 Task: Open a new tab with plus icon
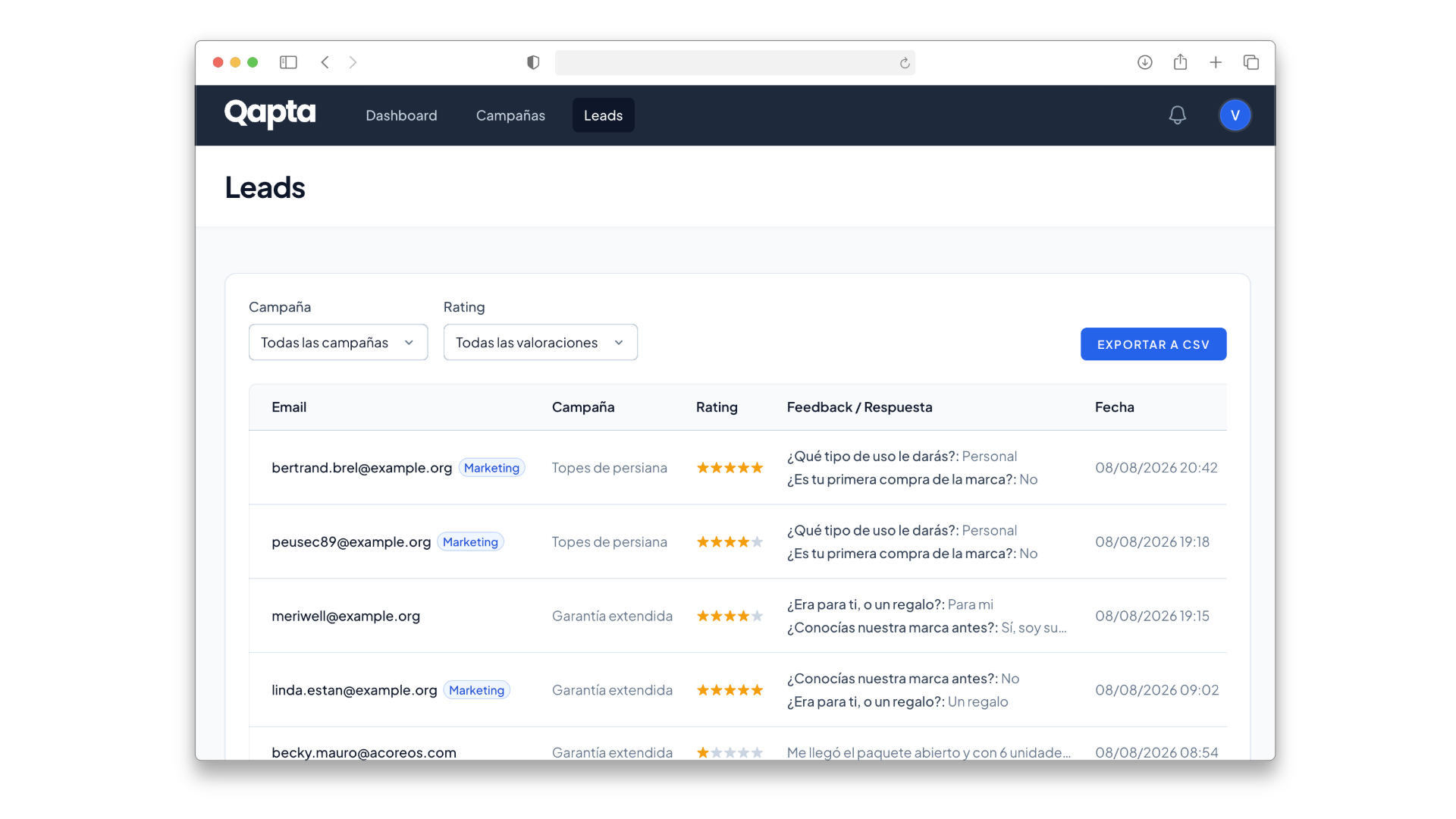coord(1216,62)
